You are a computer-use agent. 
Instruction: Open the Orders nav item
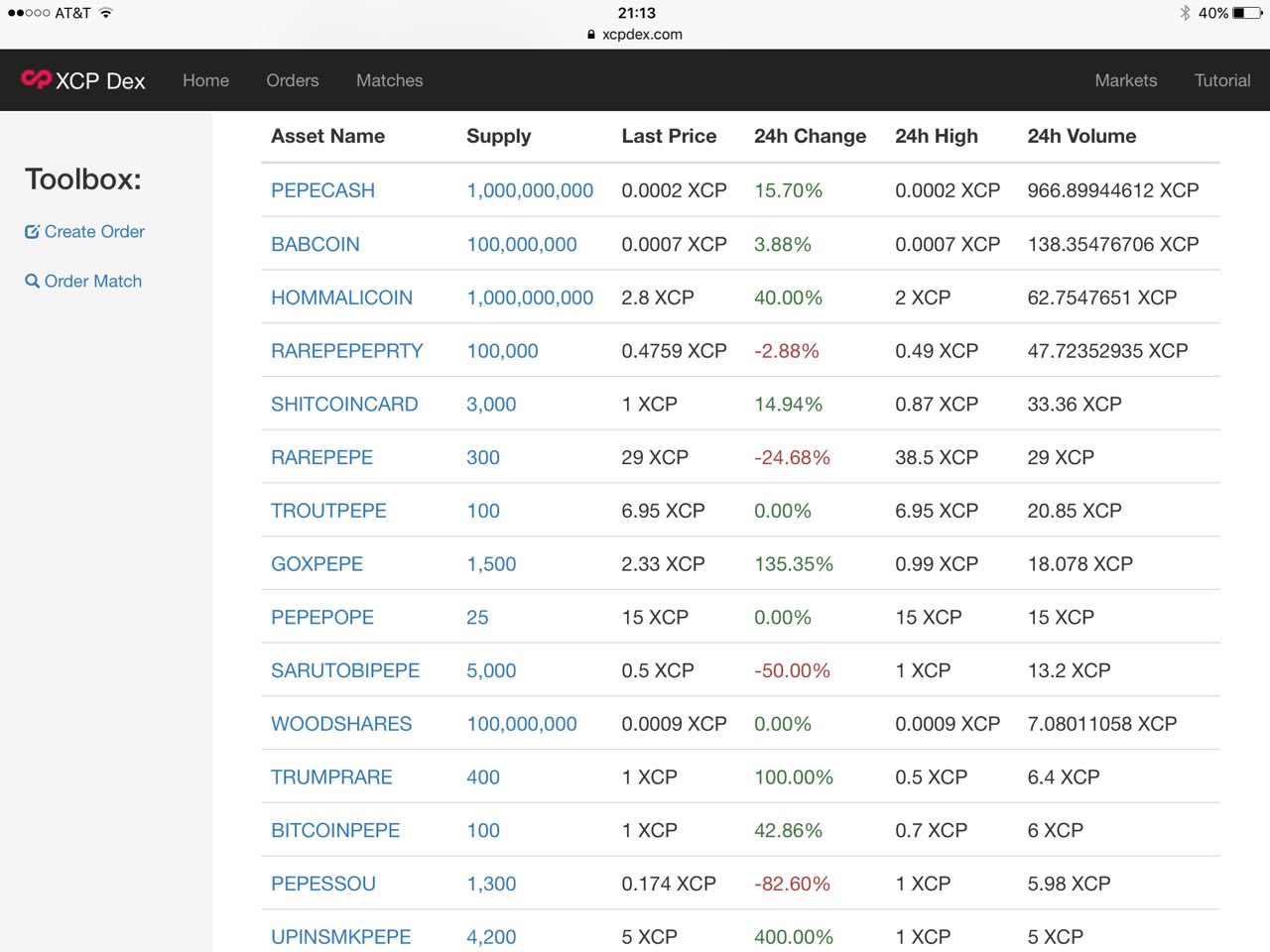[293, 80]
